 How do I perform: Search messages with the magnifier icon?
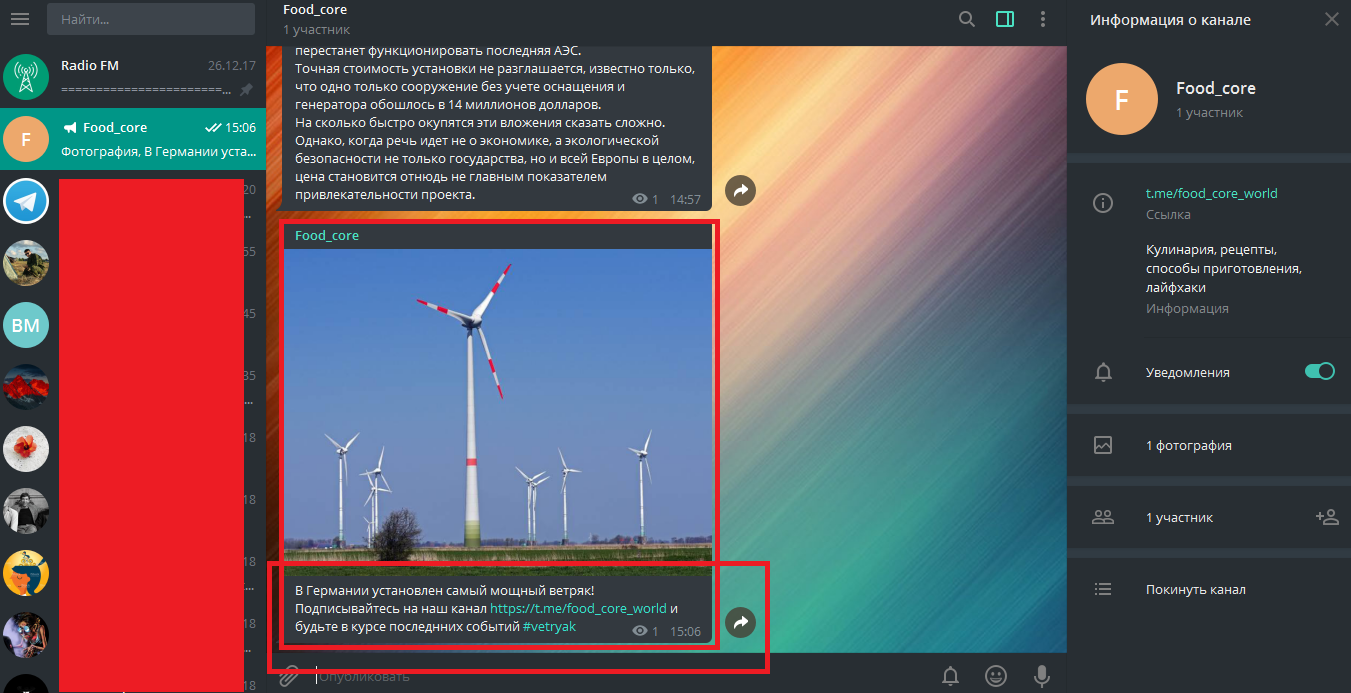point(967,19)
